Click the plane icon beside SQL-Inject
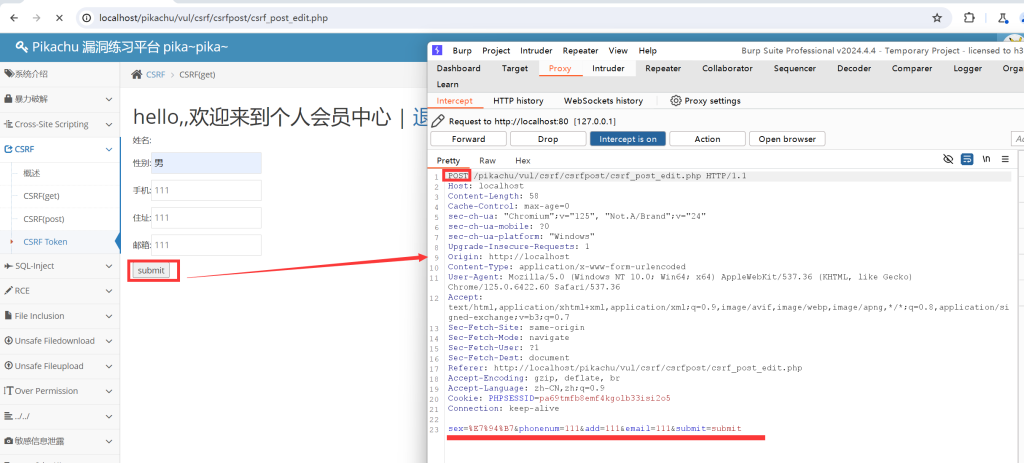The width and height of the screenshot is (1024, 463). click(9, 266)
